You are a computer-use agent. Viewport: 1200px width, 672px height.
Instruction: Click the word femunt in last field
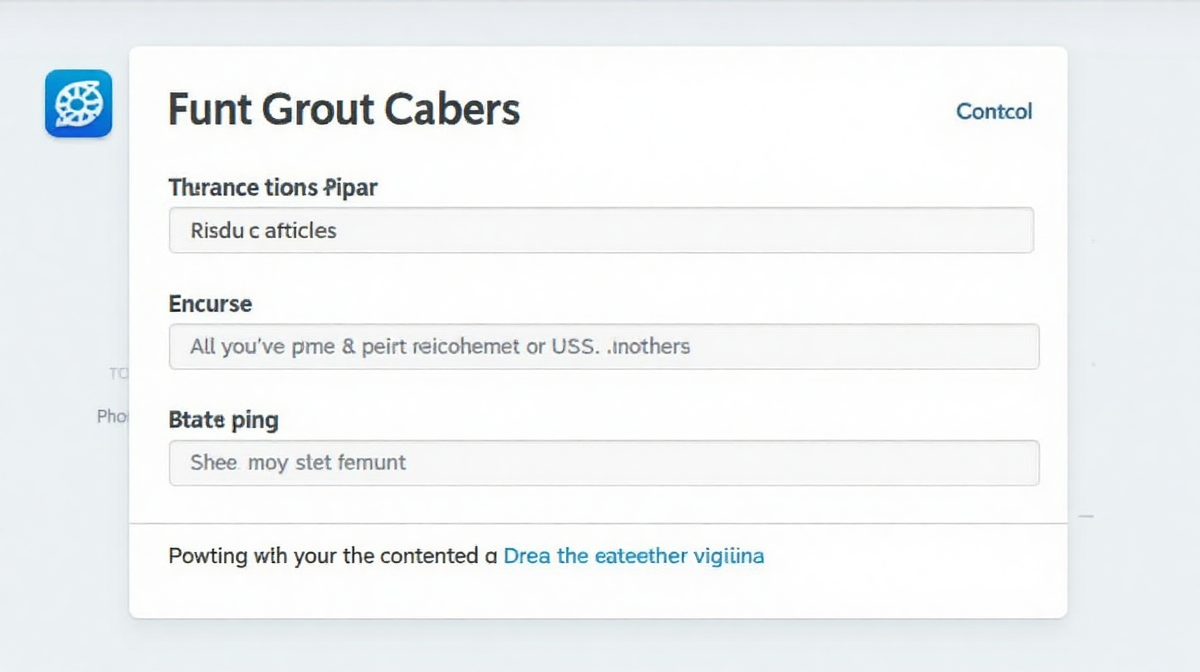point(372,463)
